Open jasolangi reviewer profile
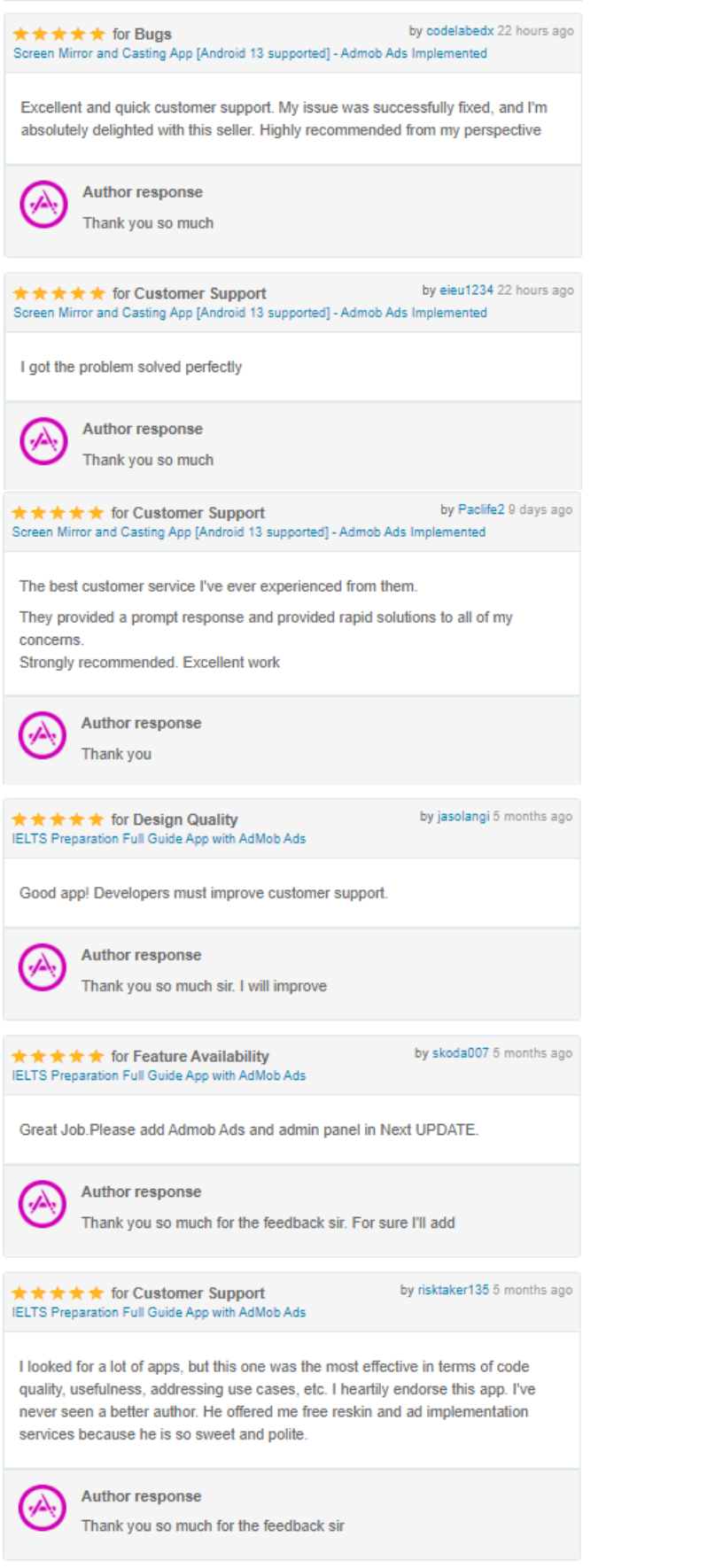The width and height of the screenshot is (707, 1568). (x=463, y=817)
